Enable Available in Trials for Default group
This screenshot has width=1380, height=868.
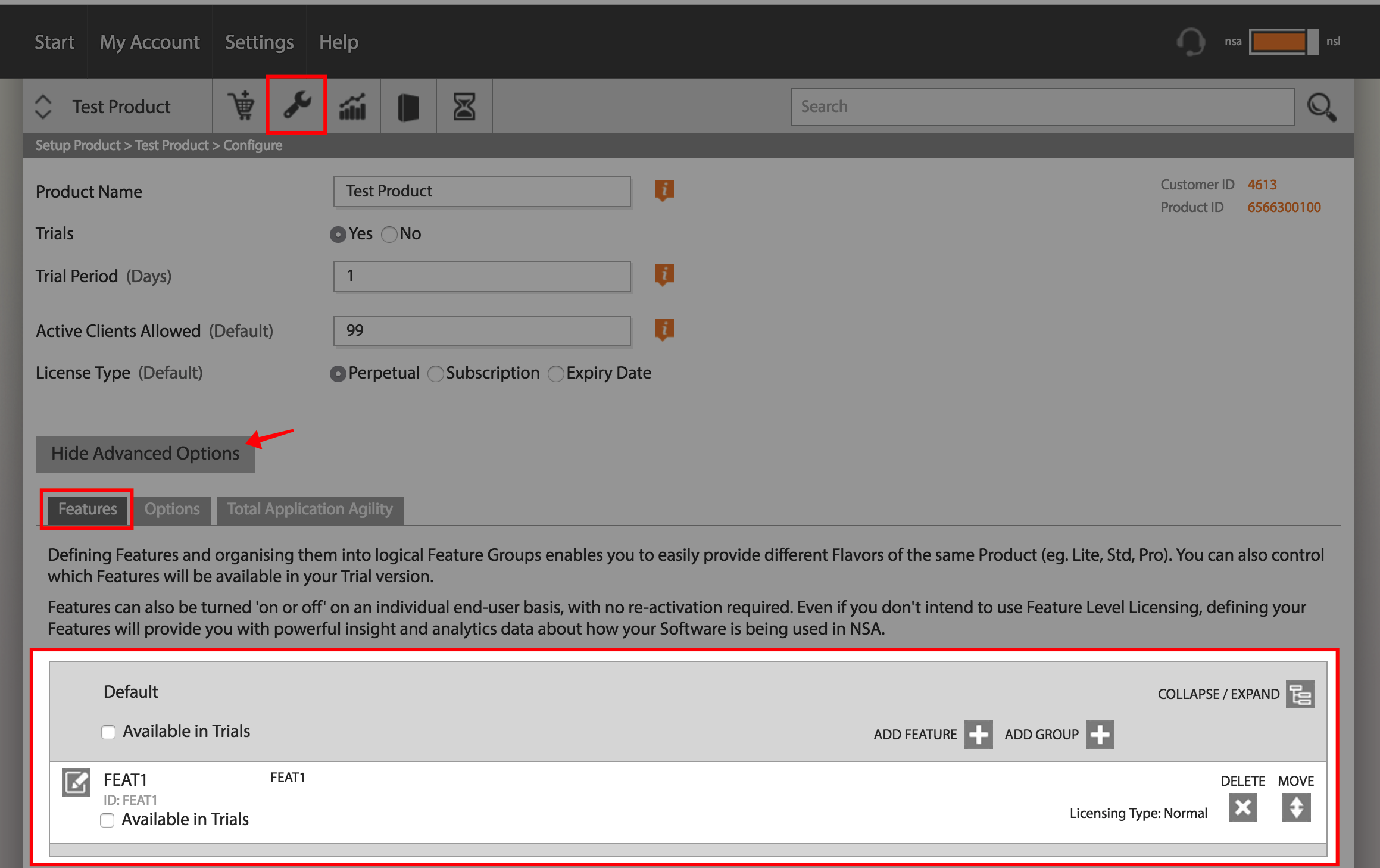pyautogui.click(x=108, y=732)
